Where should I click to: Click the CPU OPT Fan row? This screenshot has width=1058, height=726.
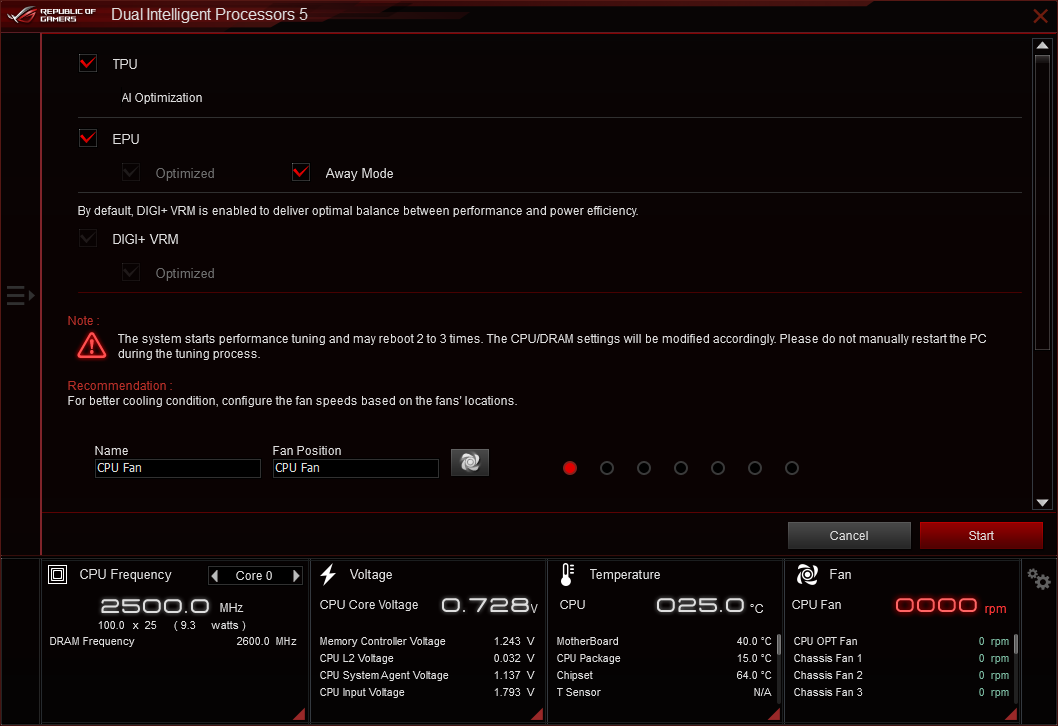[x=901, y=641]
